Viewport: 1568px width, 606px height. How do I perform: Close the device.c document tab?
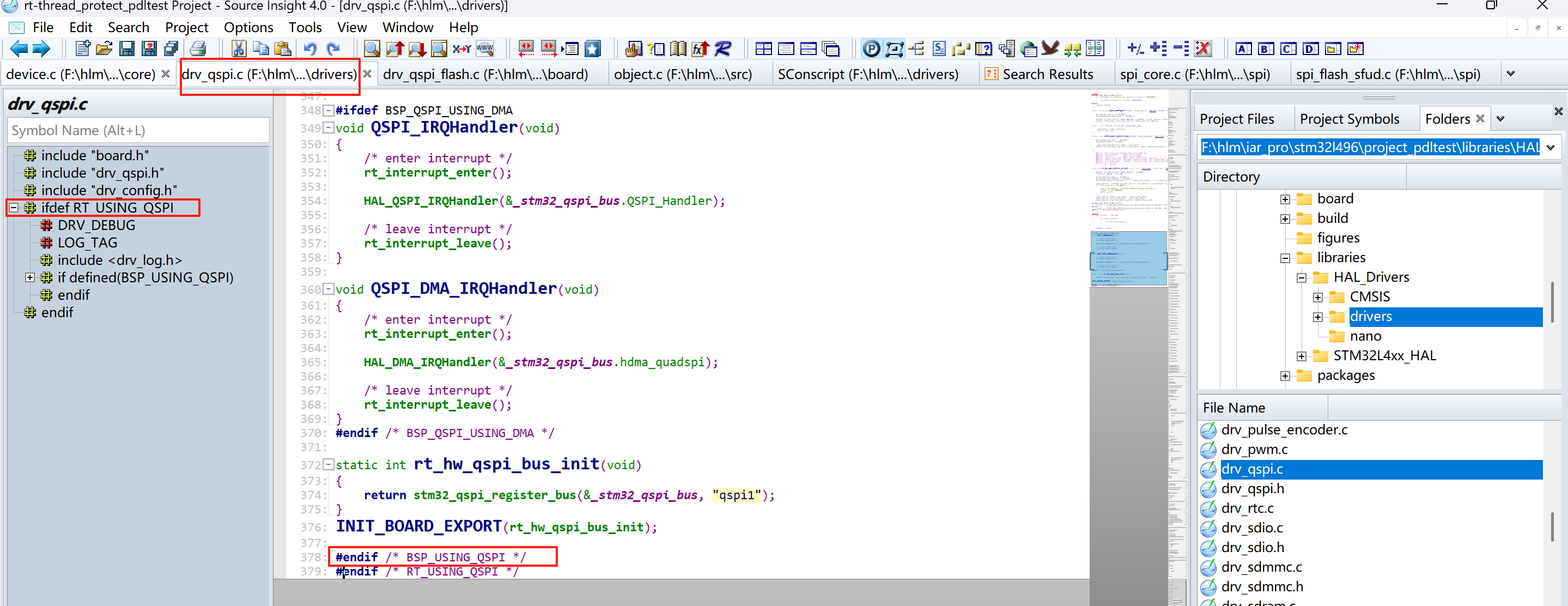click(166, 74)
